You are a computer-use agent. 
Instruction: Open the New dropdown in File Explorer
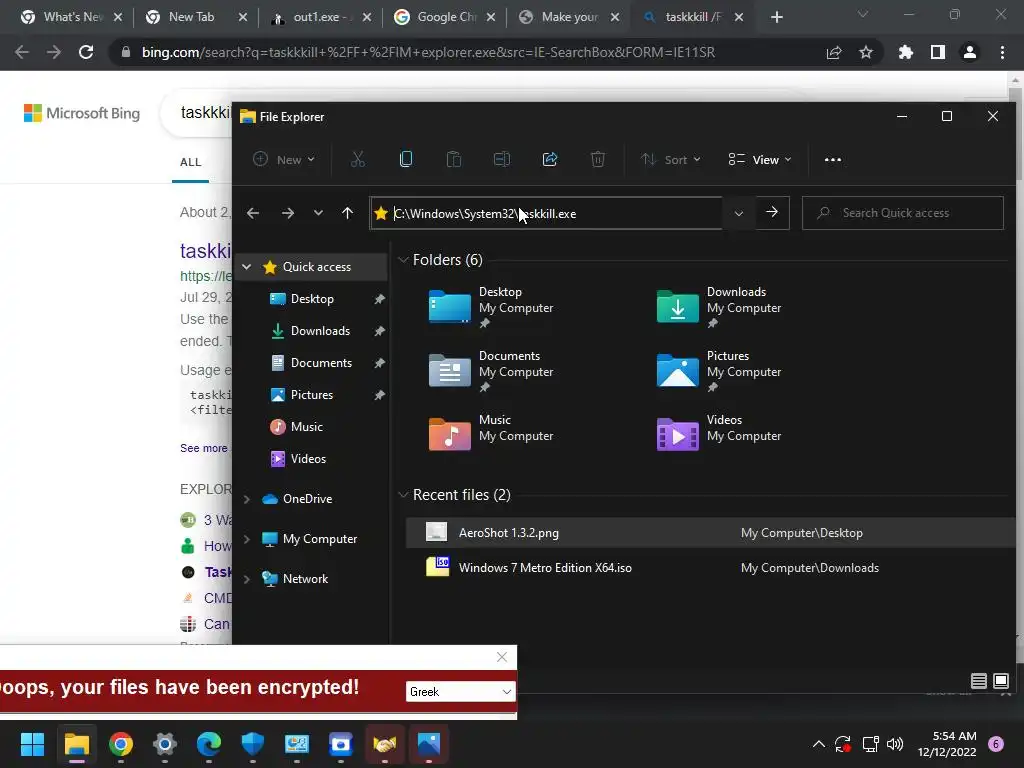[284, 159]
